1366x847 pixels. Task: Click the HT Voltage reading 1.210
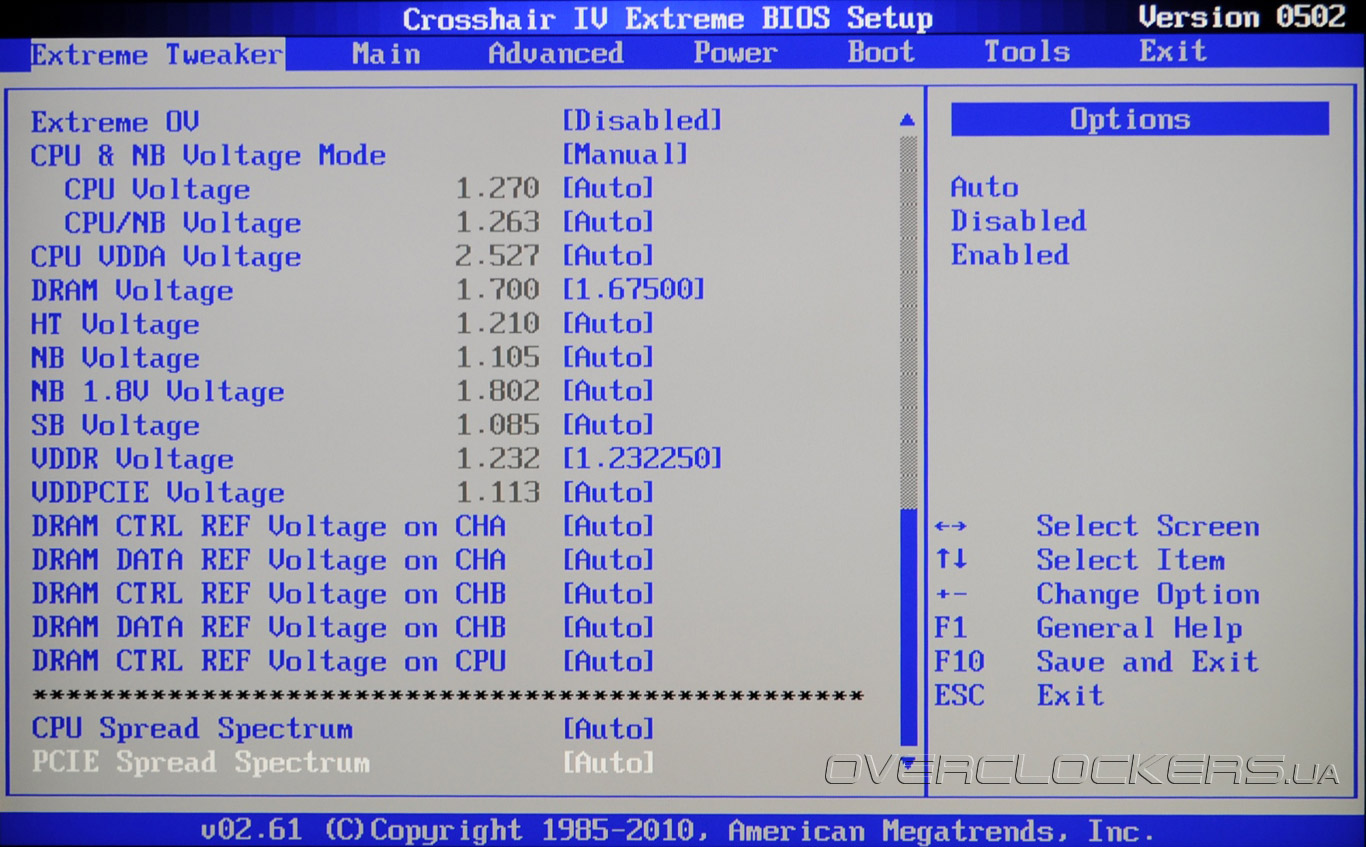coord(497,324)
